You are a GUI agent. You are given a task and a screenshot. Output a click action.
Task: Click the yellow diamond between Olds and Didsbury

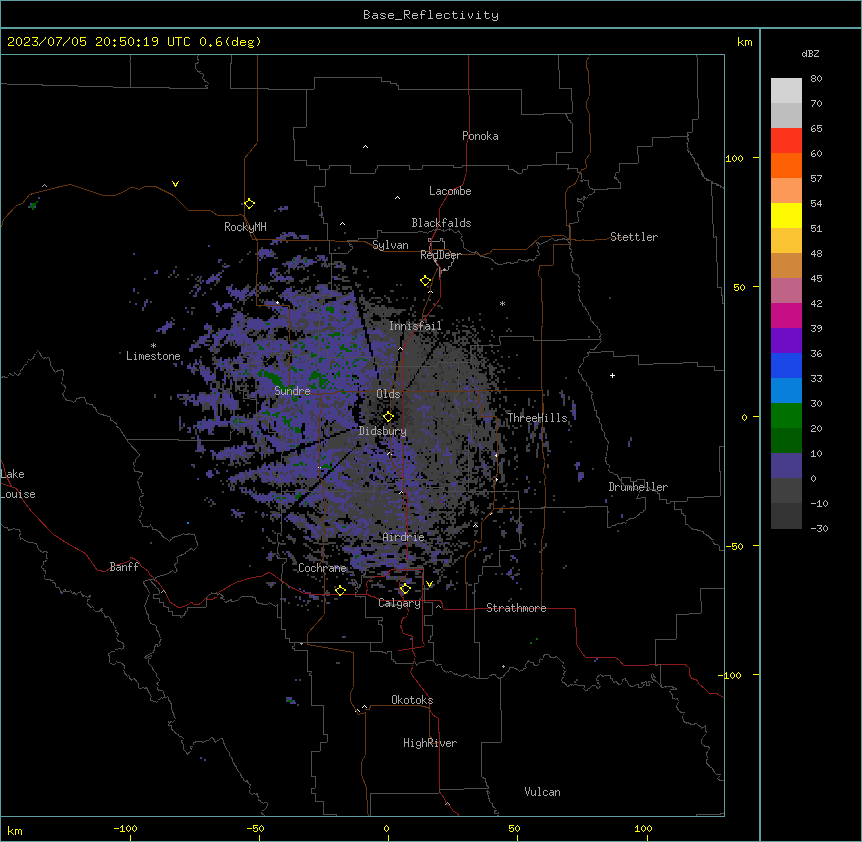click(x=389, y=416)
